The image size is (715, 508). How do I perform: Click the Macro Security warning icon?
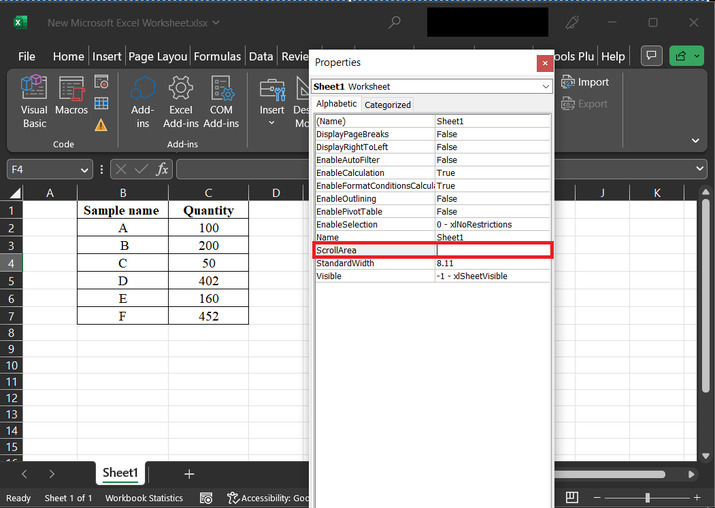pos(101,125)
